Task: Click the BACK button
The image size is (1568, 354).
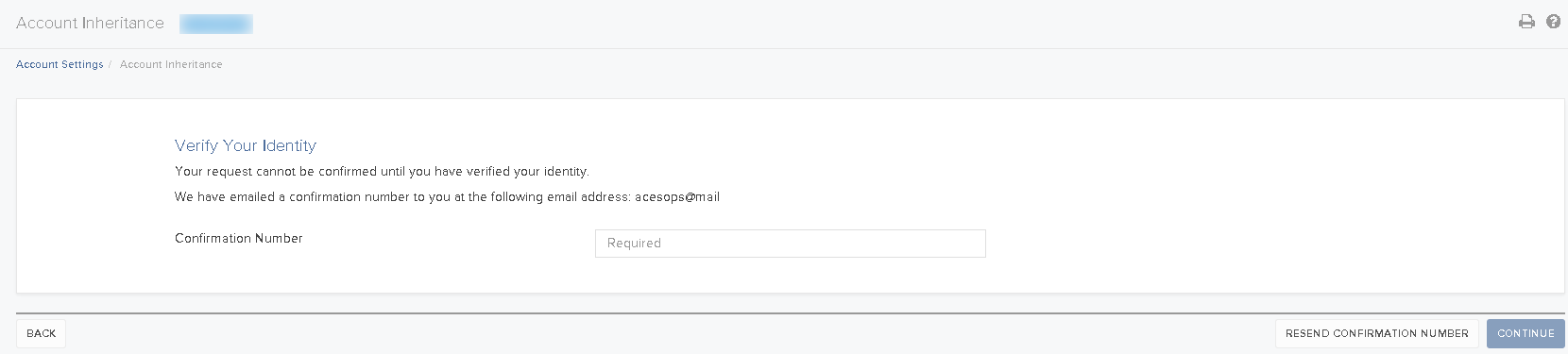Action: pos(41,333)
